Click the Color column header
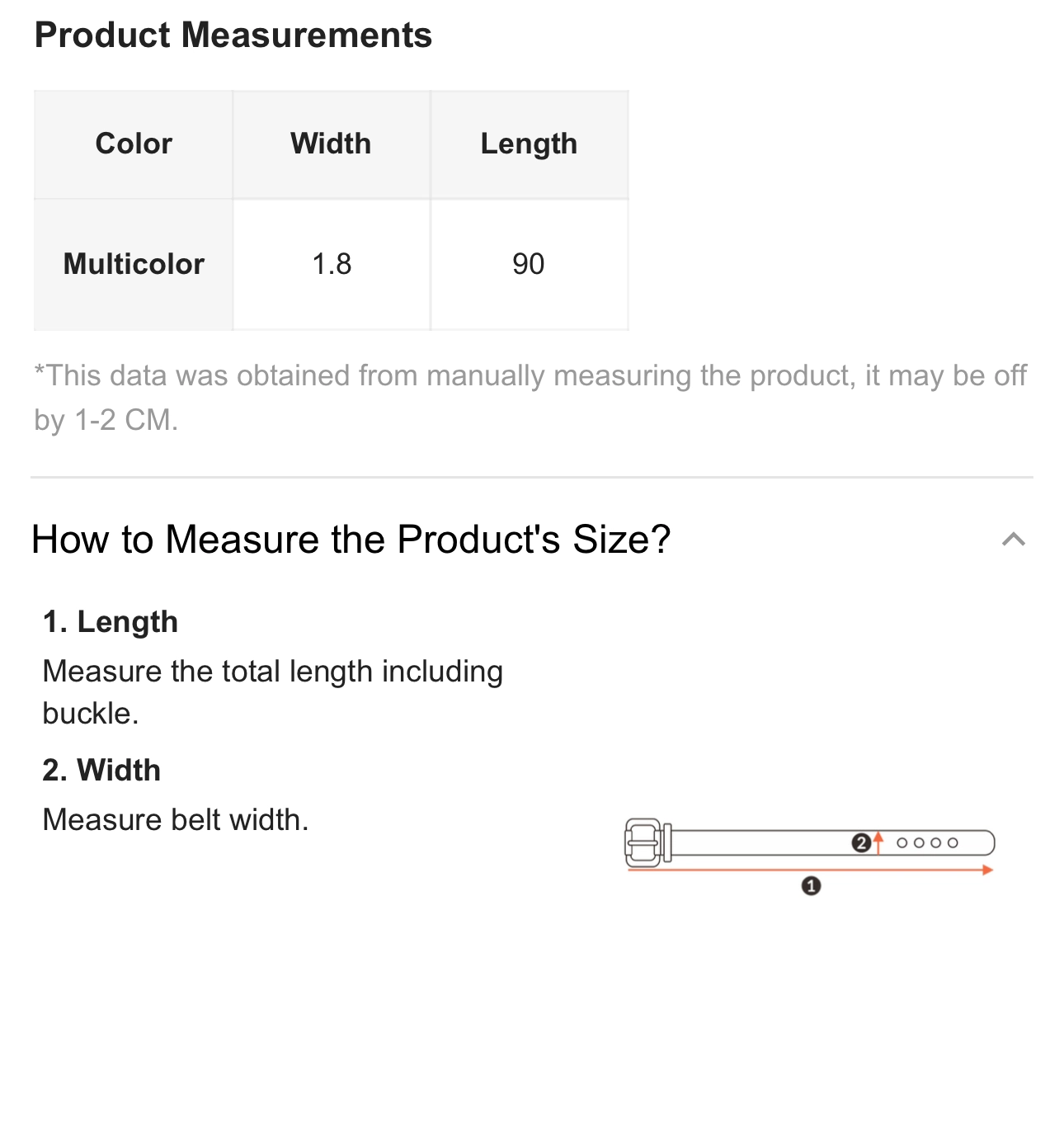The width and height of the screenshot is (1064, 1132). pyautogui.click(x=134, y=144)
